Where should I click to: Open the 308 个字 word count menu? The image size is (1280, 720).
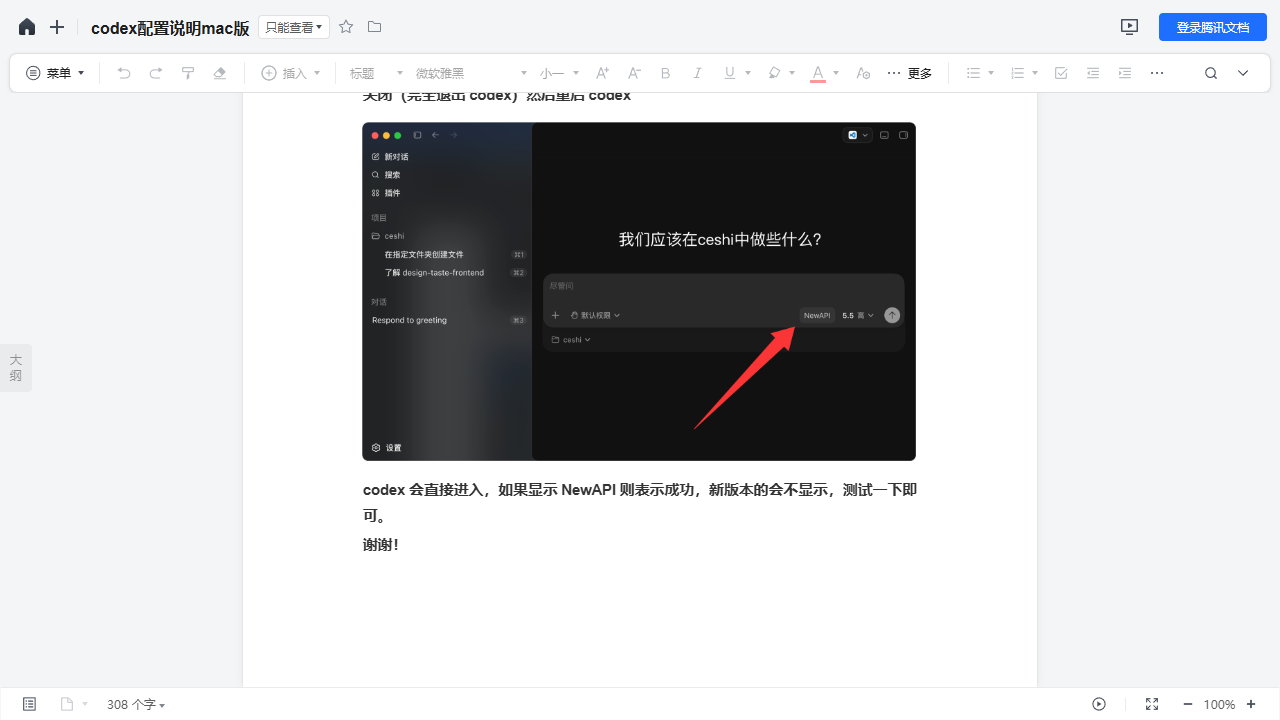pyautogui.click(x=136, y=704)
